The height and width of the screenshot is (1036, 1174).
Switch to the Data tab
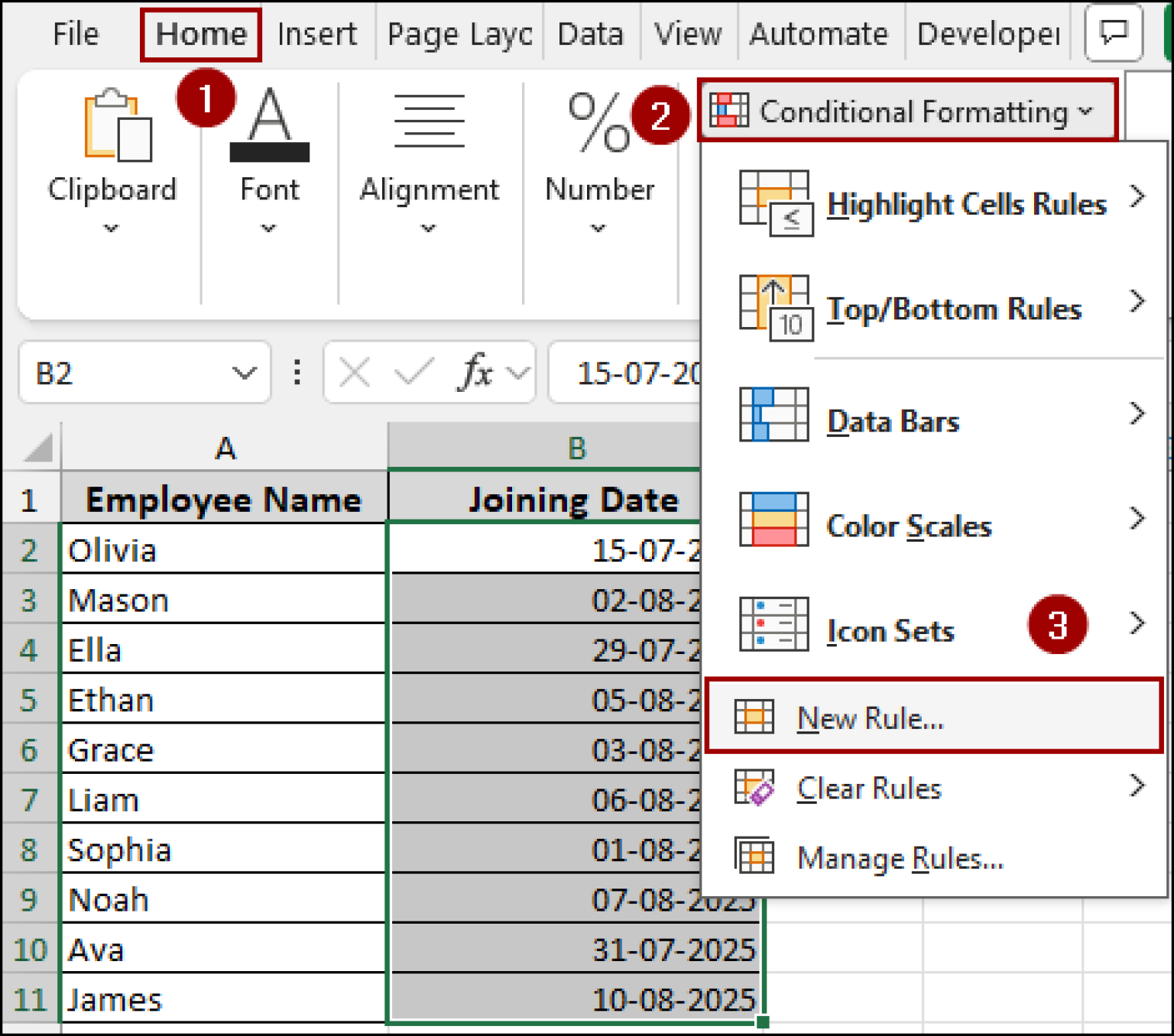tap(590, 33)
